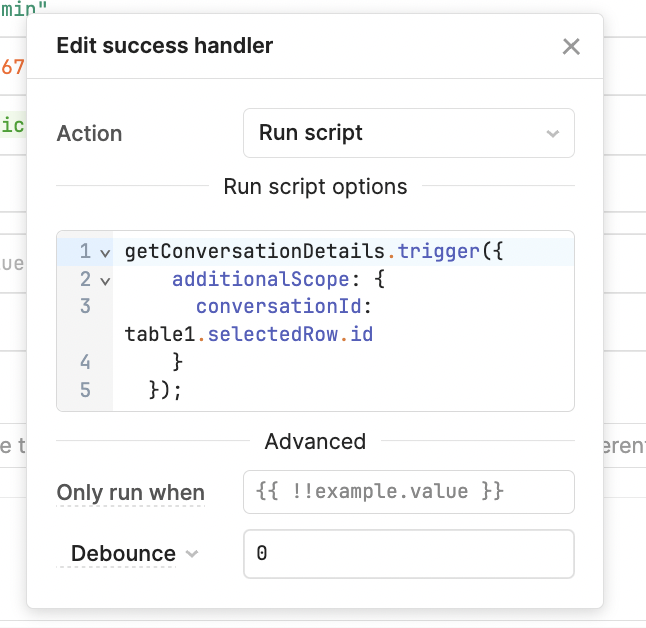Click the Run script options section heading

[315, 187]
